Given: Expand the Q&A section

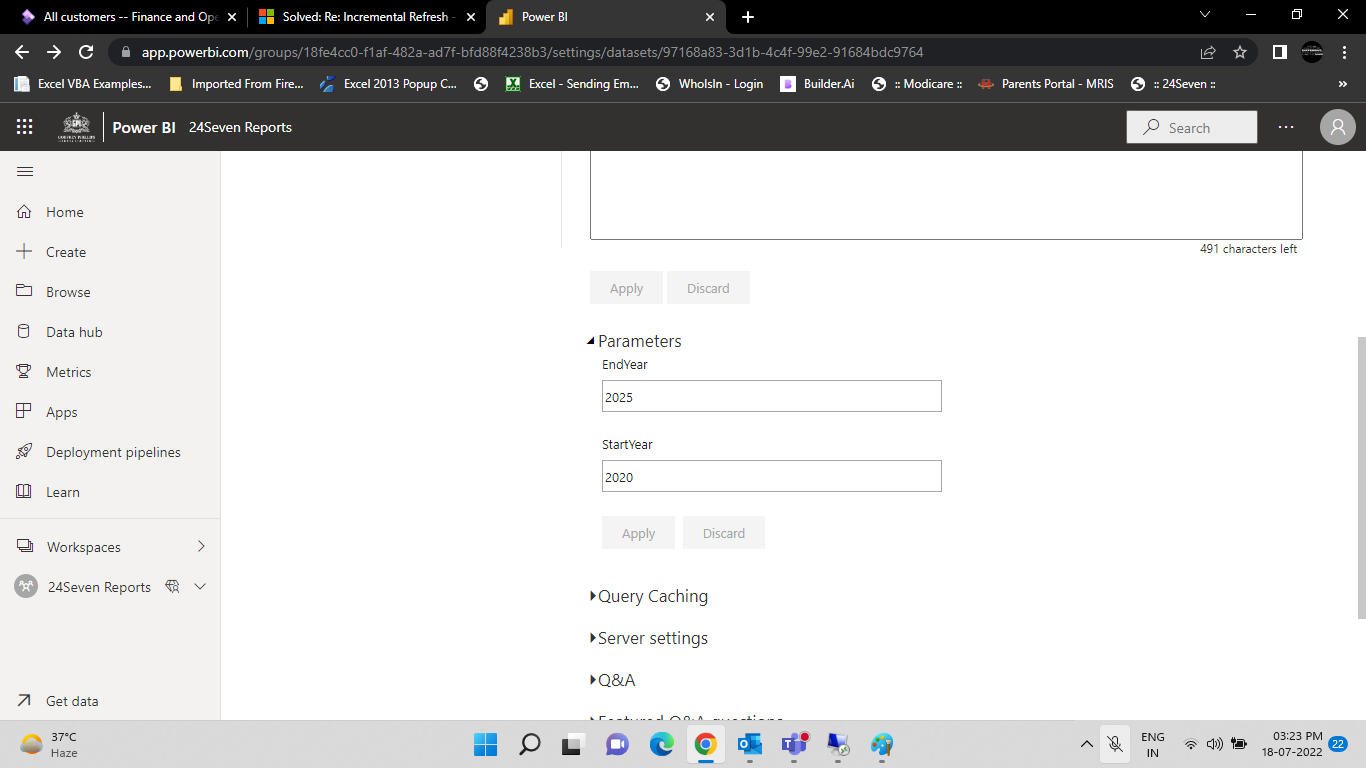Looking at the screenshot, I should 613,680.
